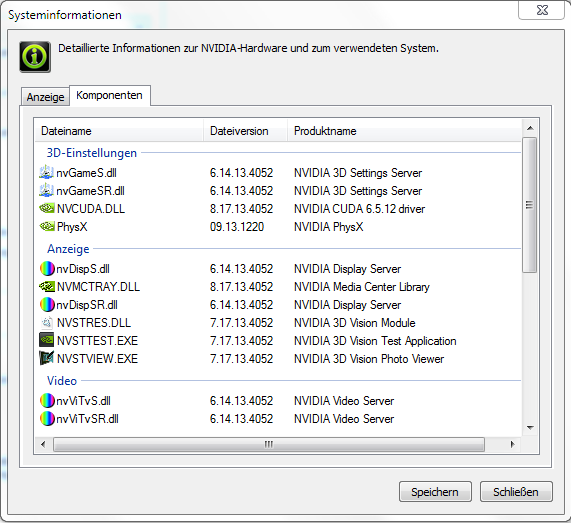The image size is (571, 523).
Task: Click the vertical scrollbar down arrow
Action: click(x=530, y=428)
